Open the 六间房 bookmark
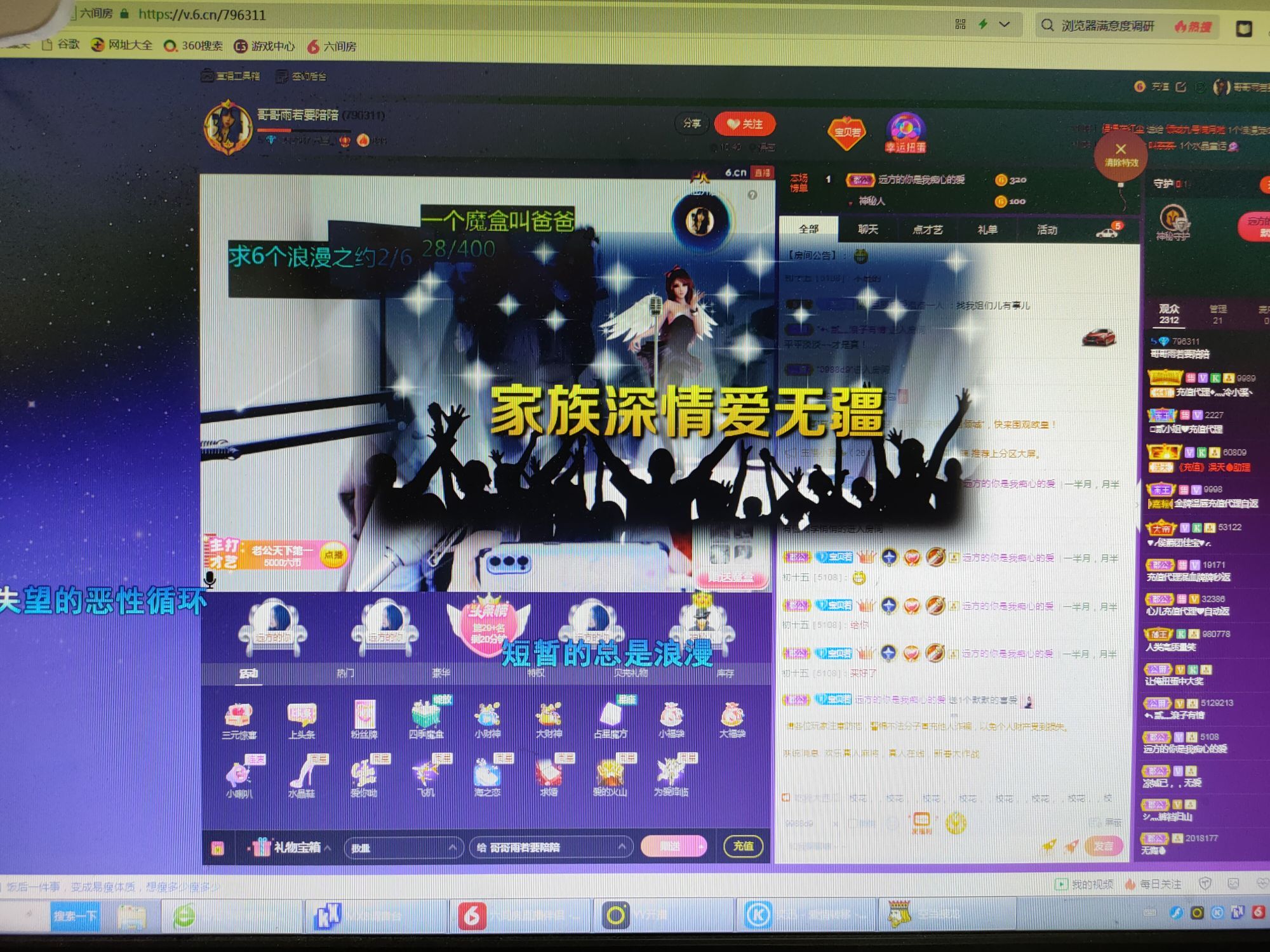Image resolution: width=1270 pixels, height=952 pixels. click(x=331, y=46)
